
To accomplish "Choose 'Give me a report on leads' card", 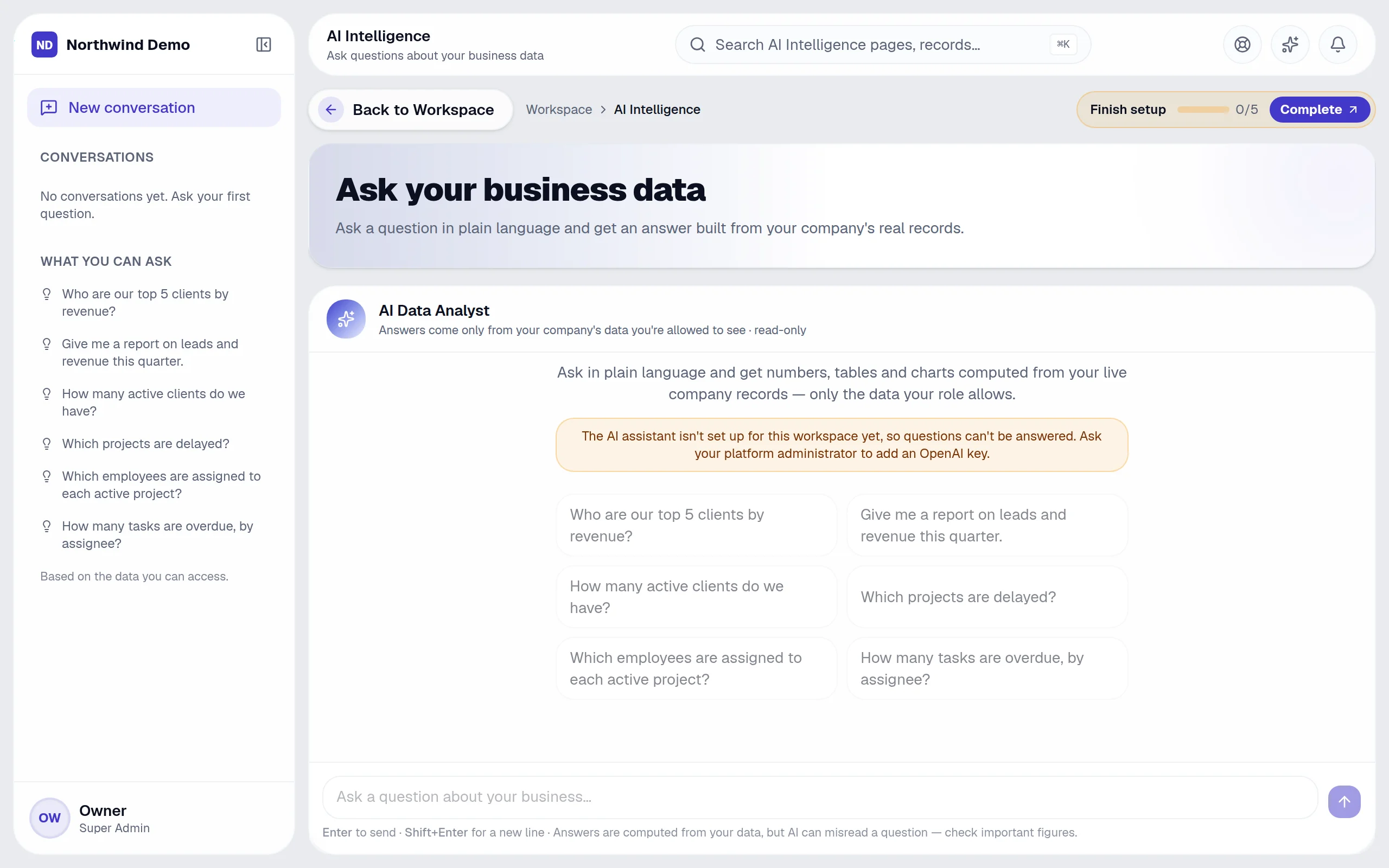I will (x=987, y=525).
